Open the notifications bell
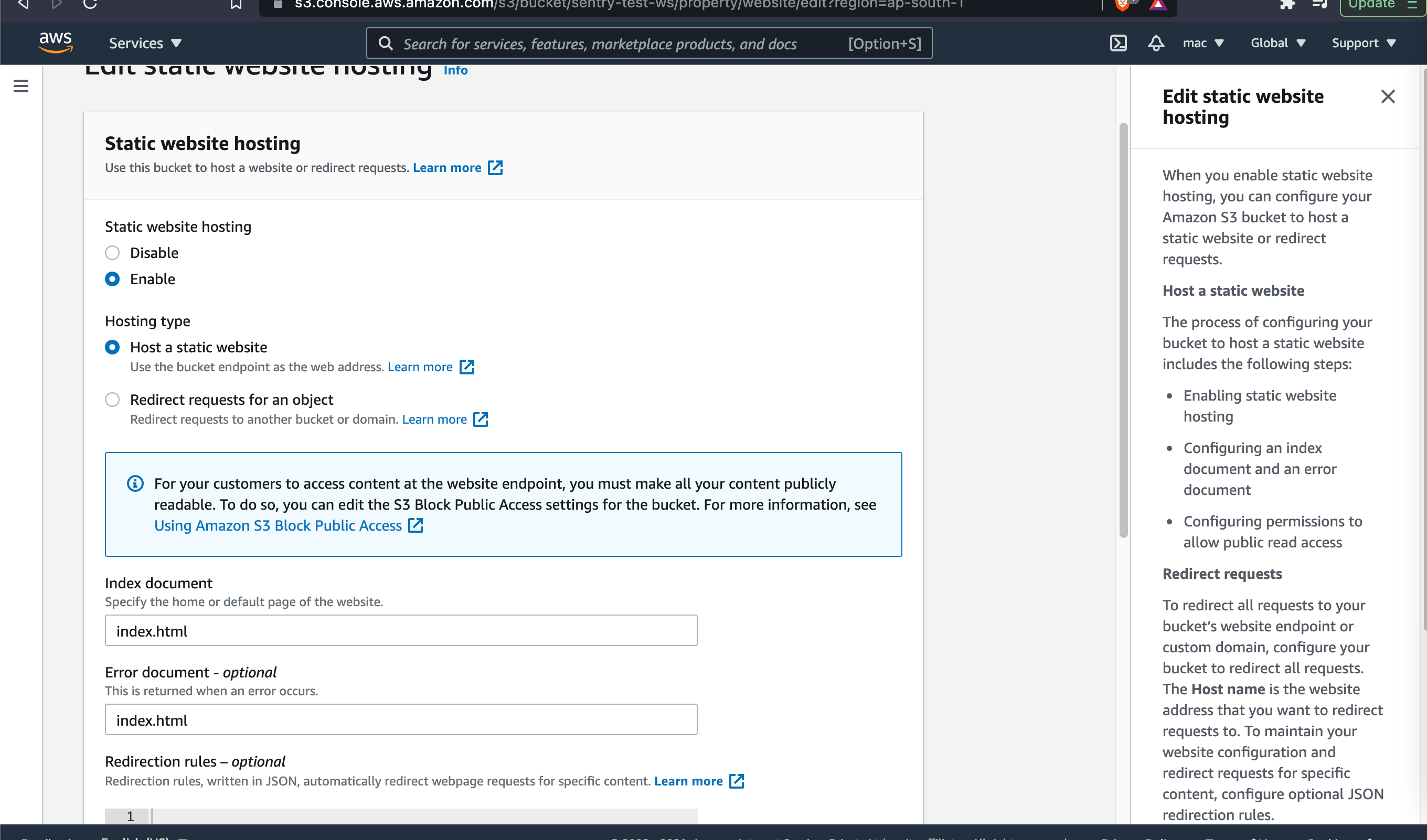 (x=1156, y=42)
